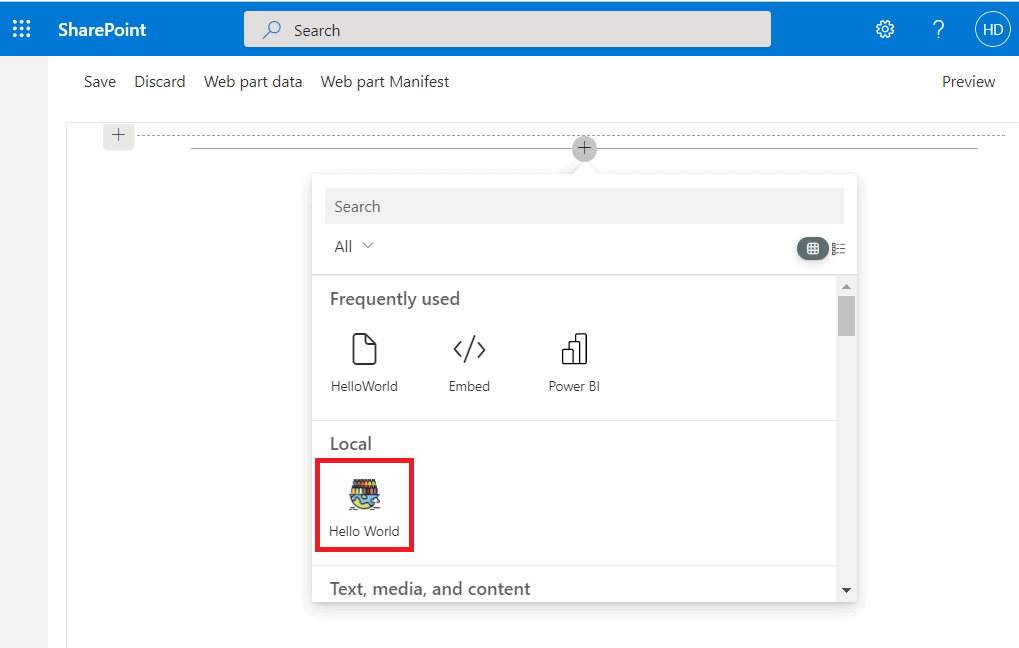The width and height of the screenshot is (1019, 648).
Task: Go to SharePoint home link
Action: pos(102,30)
